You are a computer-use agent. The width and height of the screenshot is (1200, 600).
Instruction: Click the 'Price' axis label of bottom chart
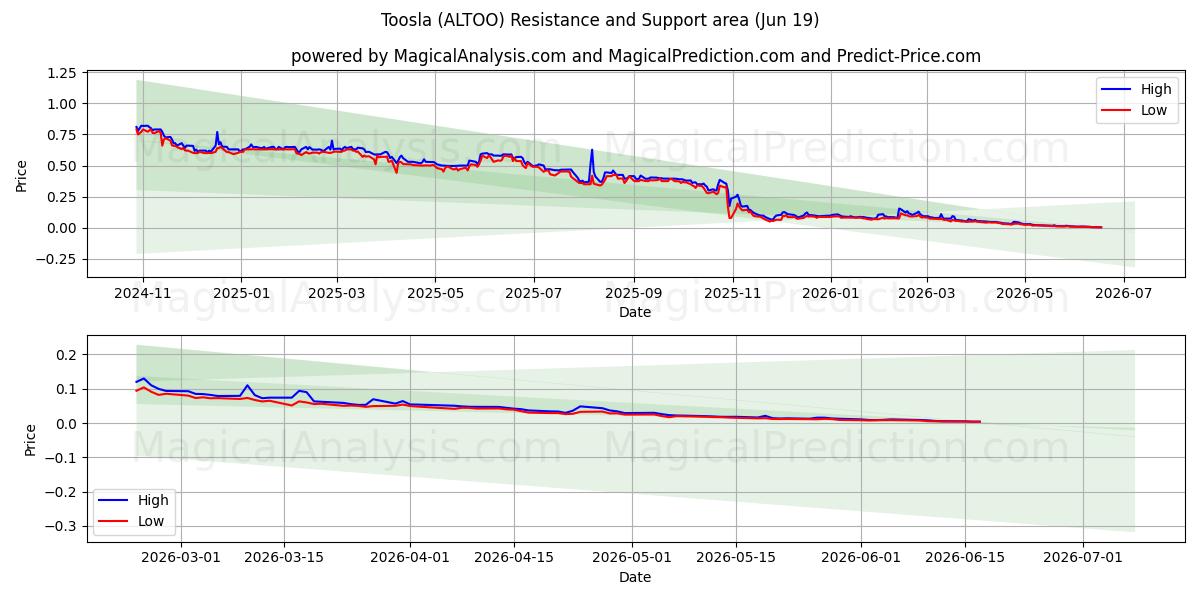point(30,439)
